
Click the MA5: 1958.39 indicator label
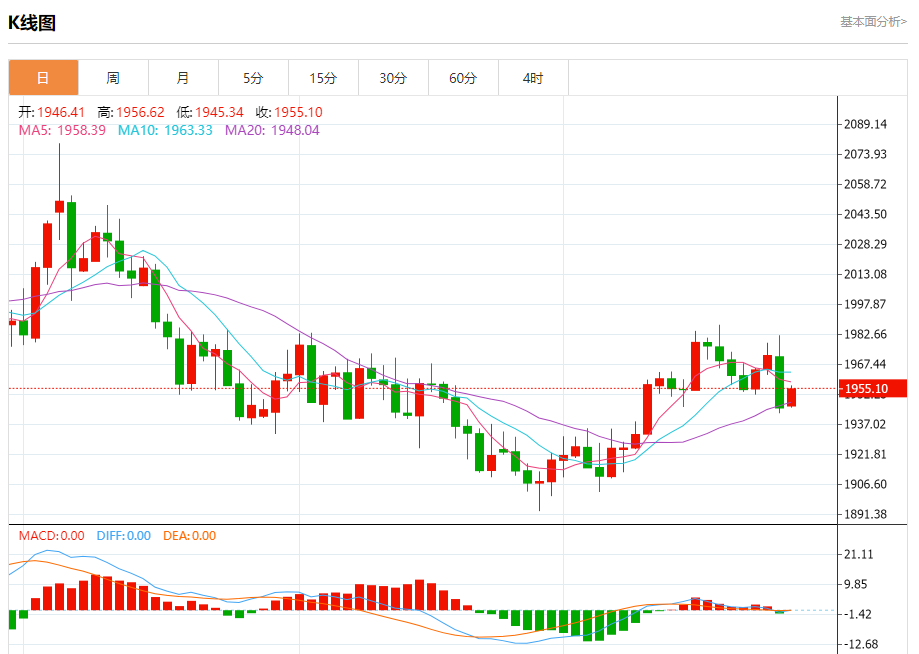(x=62, y=130)
